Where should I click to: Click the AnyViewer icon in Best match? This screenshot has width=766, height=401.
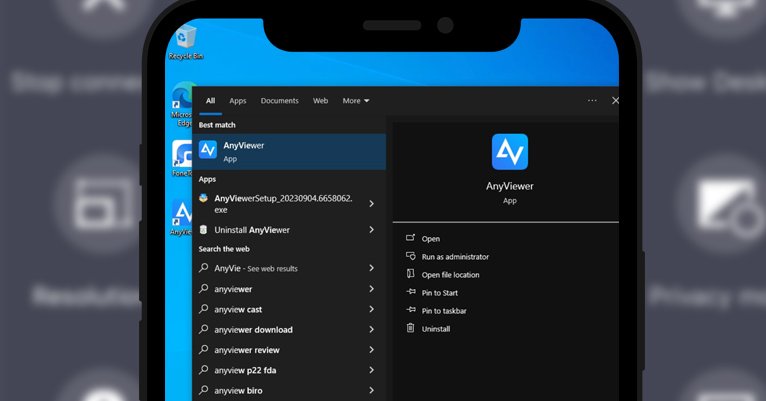click(x=208, y=150)
